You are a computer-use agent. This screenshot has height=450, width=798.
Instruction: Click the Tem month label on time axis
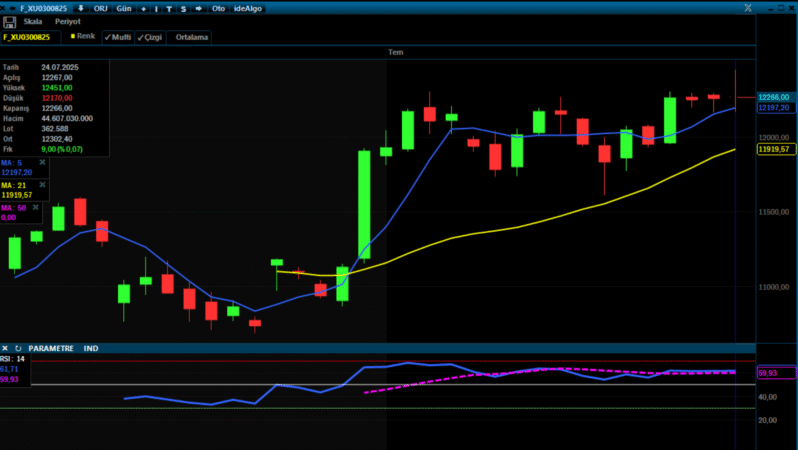pyautogui.click(x=395, y=52)
